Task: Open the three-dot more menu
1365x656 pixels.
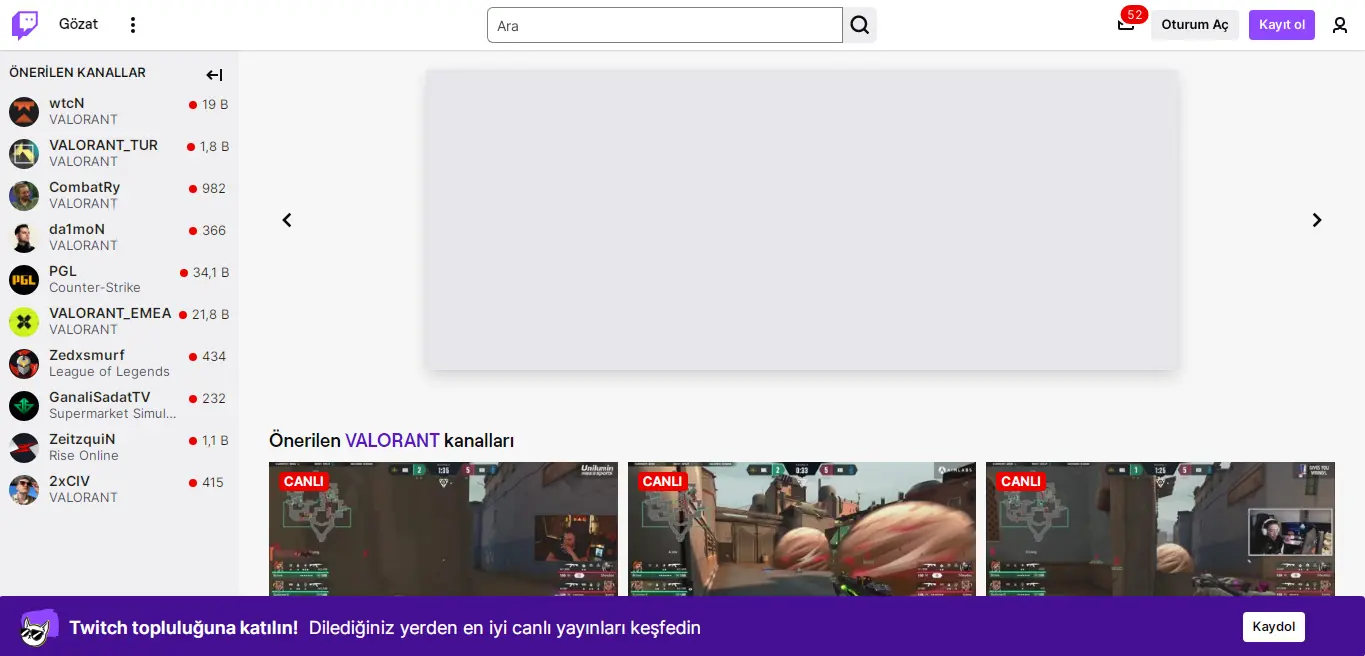Action: [x=133, y=25]
